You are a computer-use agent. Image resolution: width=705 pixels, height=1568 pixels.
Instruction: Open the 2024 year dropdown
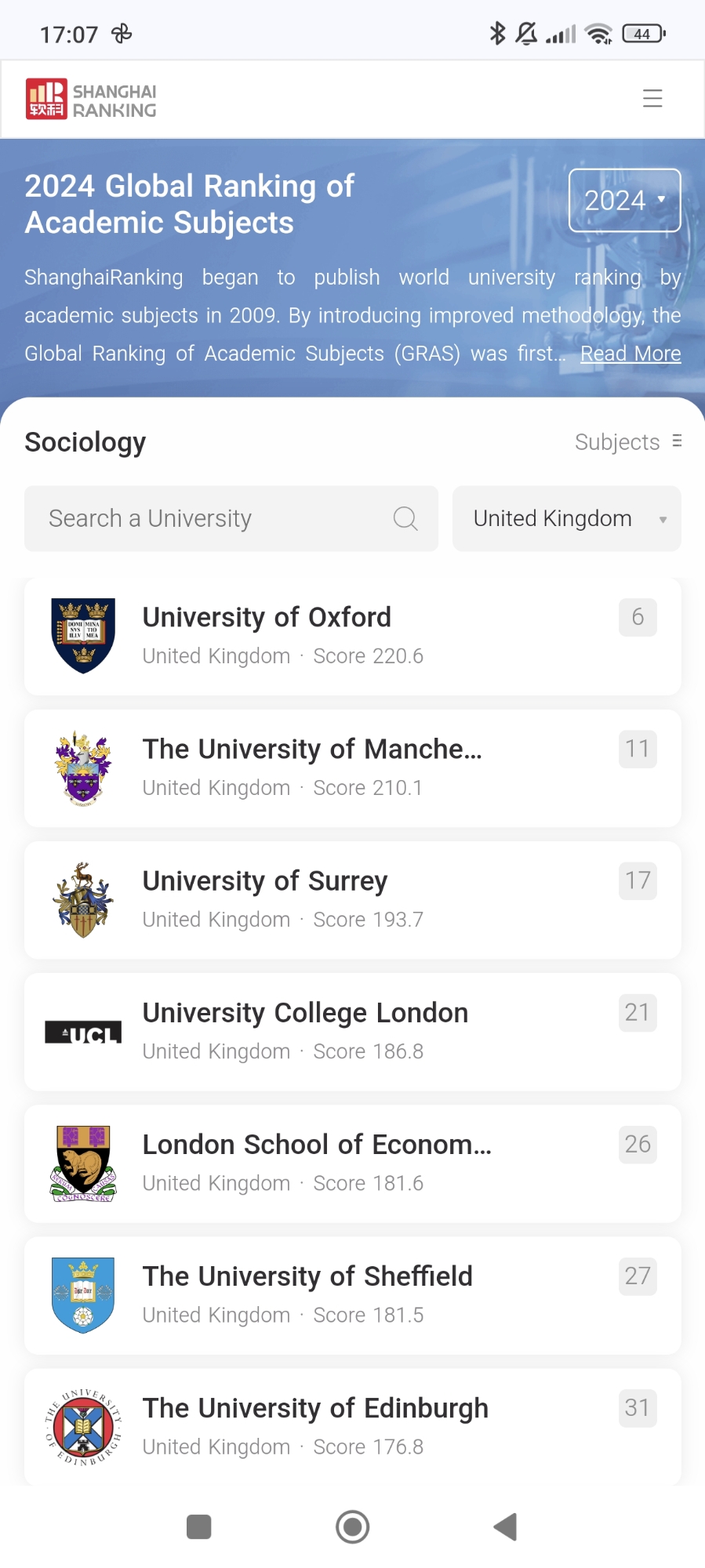click(x=624, y=201)
